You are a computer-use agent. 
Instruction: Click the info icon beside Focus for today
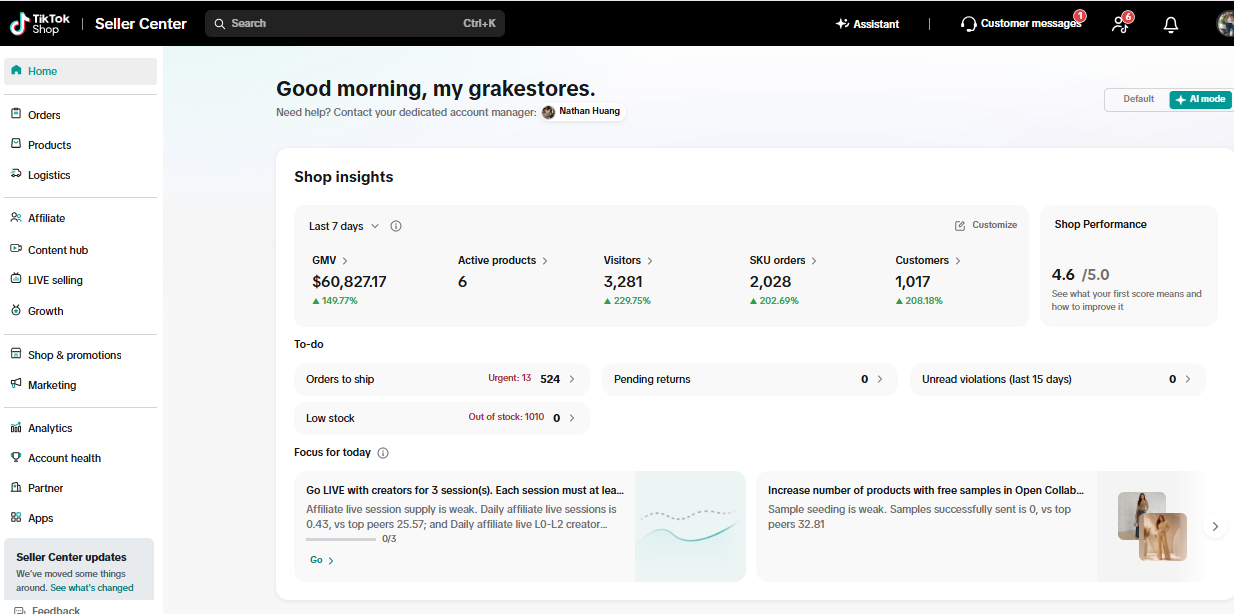point(383,453)
